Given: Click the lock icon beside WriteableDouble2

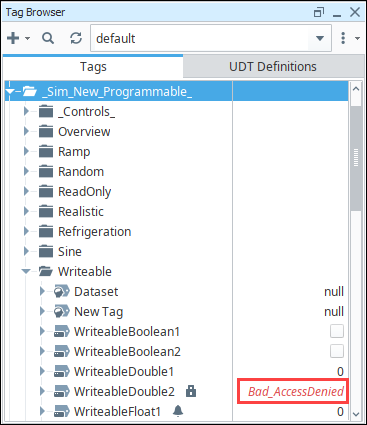Looking at the screenshot, I should (x=191, y=391).
